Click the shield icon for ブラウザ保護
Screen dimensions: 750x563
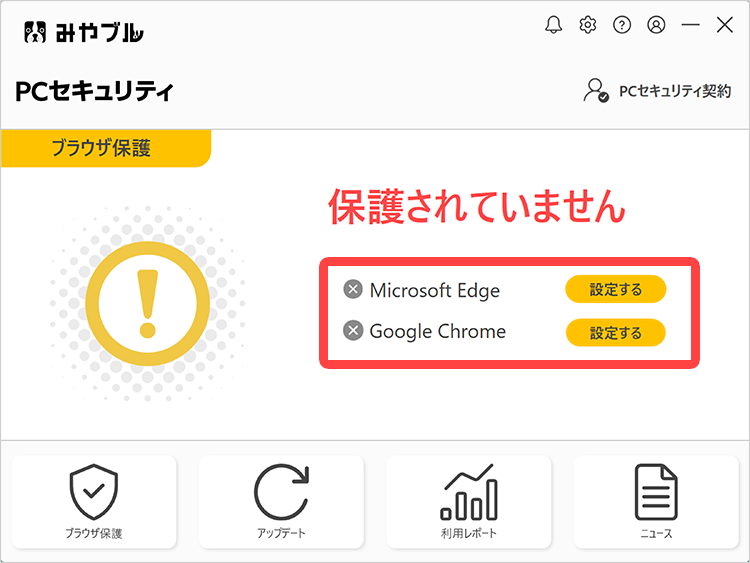point(94,492)
